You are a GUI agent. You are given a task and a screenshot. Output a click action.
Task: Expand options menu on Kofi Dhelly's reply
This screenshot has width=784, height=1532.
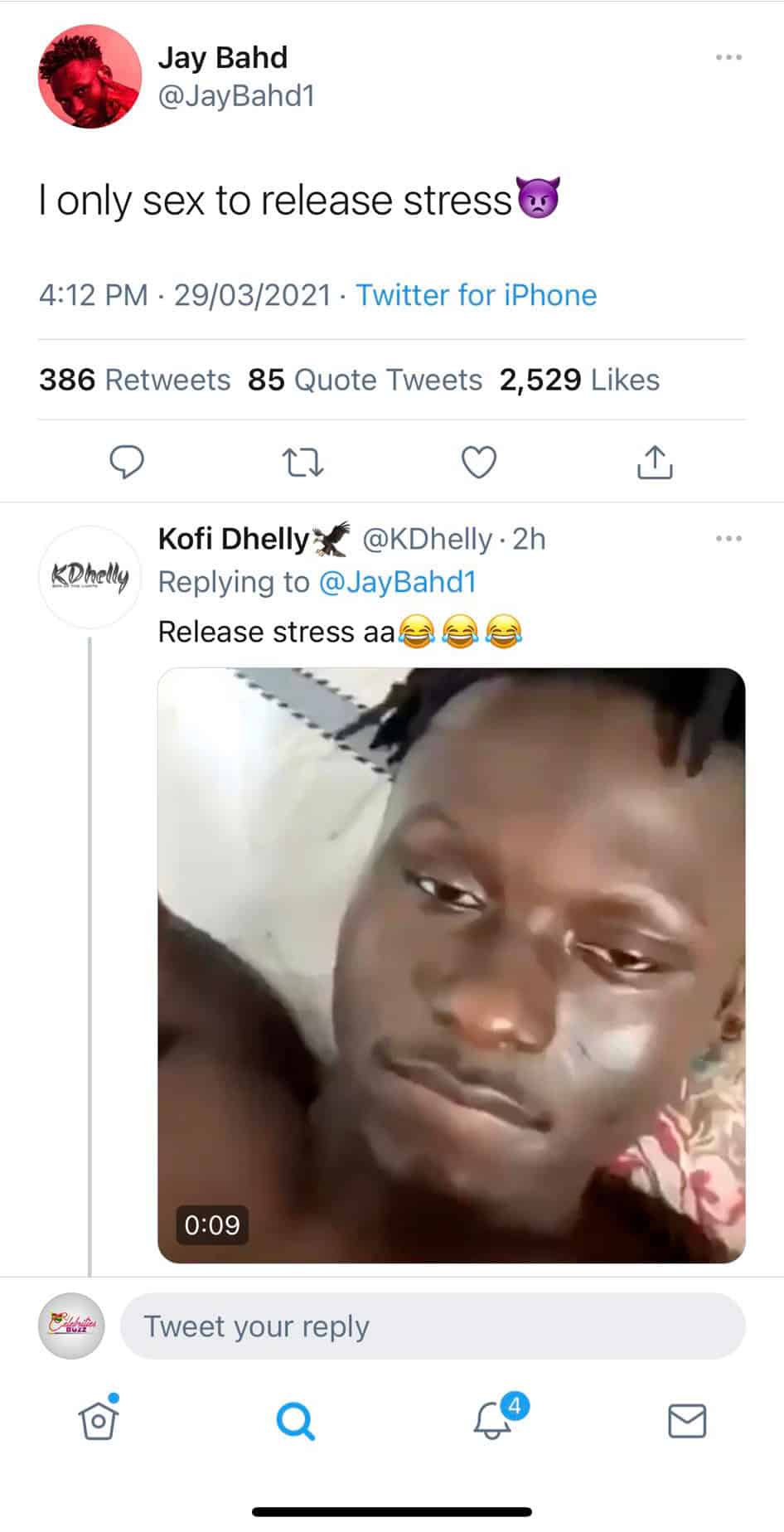(x=728, y=539)
